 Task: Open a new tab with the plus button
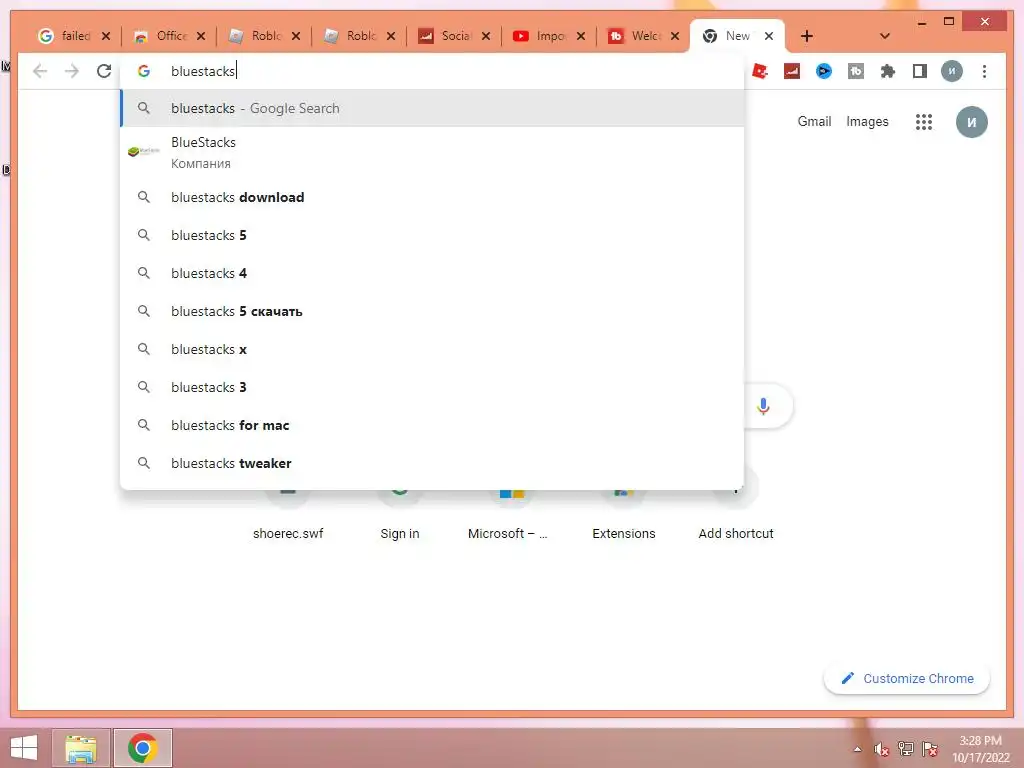tap(807, 36)
